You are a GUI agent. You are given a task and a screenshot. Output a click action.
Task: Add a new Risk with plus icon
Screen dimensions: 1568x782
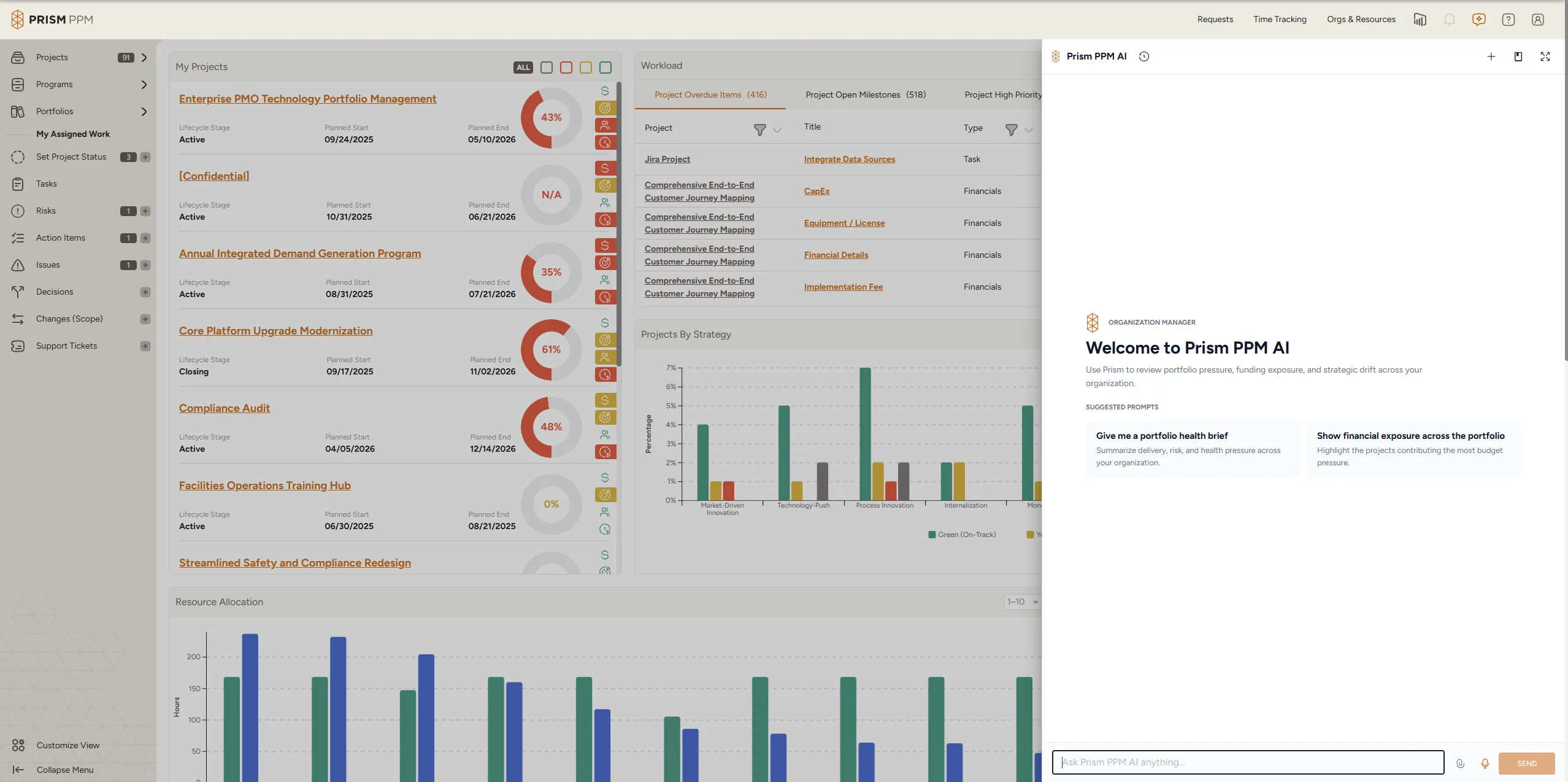coord(145,211)
